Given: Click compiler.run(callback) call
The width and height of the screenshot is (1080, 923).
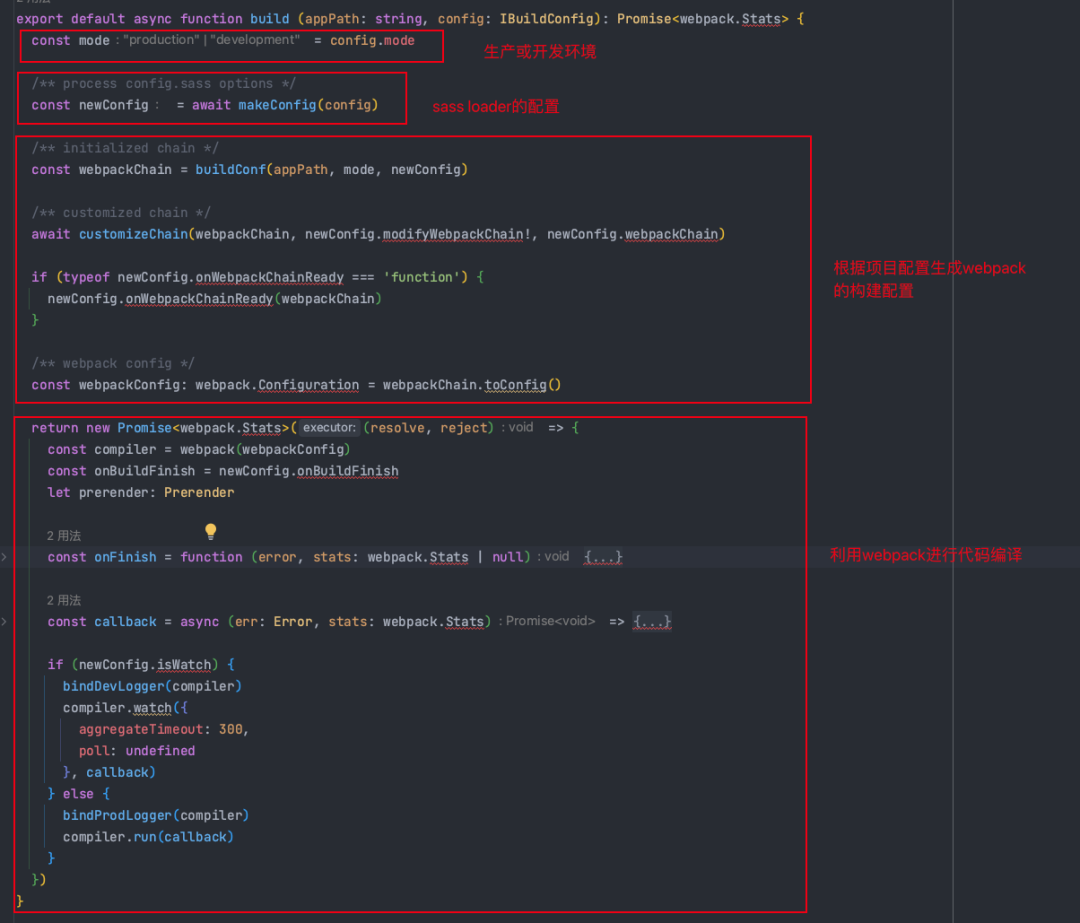Looking at the screenshot, I should (x=148, y=836).
